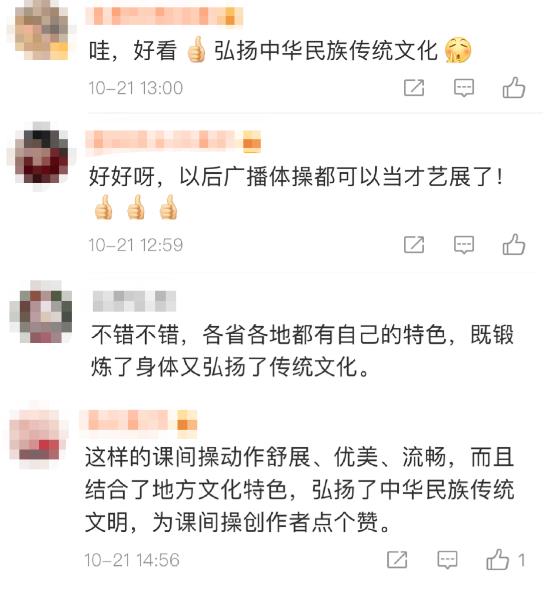
Task: Open the 10-21 14:56 timestamp
Action: [x=132, y=560]
